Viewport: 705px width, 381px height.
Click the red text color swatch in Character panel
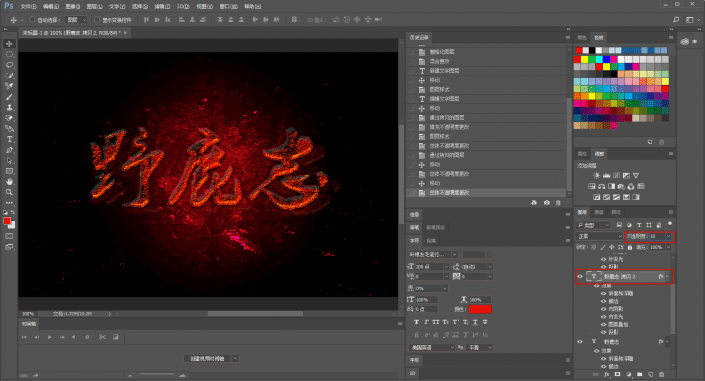coord(480,309)
